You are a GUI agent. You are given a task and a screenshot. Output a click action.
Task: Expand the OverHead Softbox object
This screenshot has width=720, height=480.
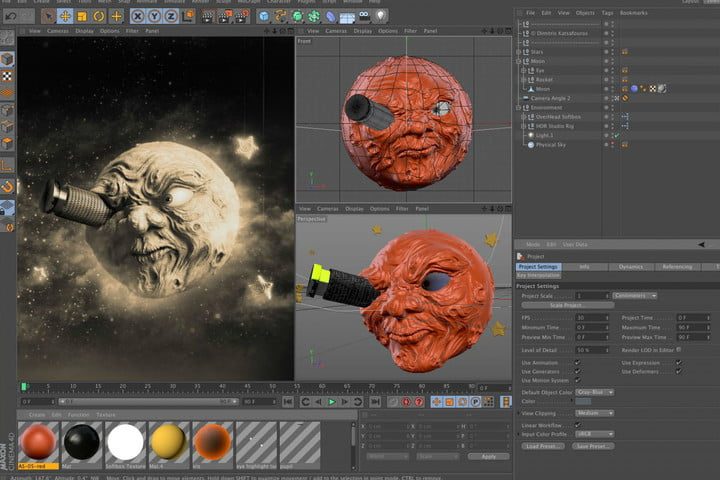[x=523, y=117]
